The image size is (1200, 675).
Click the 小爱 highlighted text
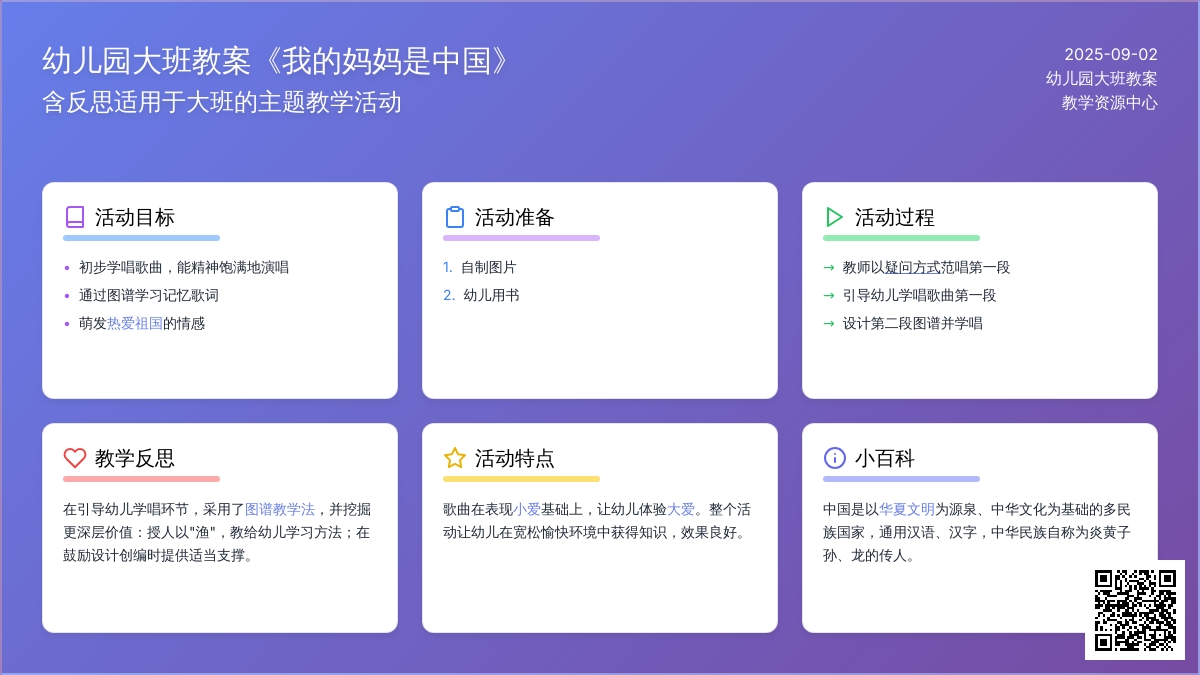click(x=527, y=509)
